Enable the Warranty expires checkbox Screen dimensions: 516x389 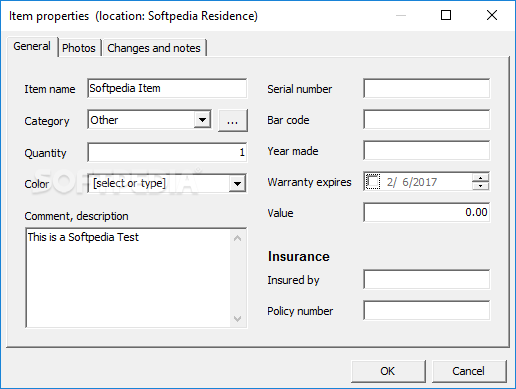(373, 182)
